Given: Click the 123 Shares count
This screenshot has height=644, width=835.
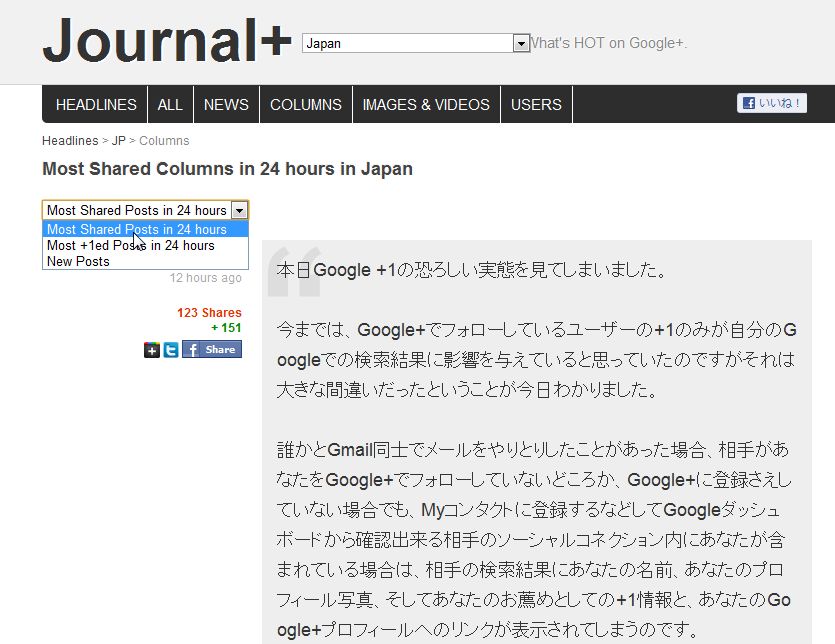Looking at the screenshot, I should pos(209,313).
